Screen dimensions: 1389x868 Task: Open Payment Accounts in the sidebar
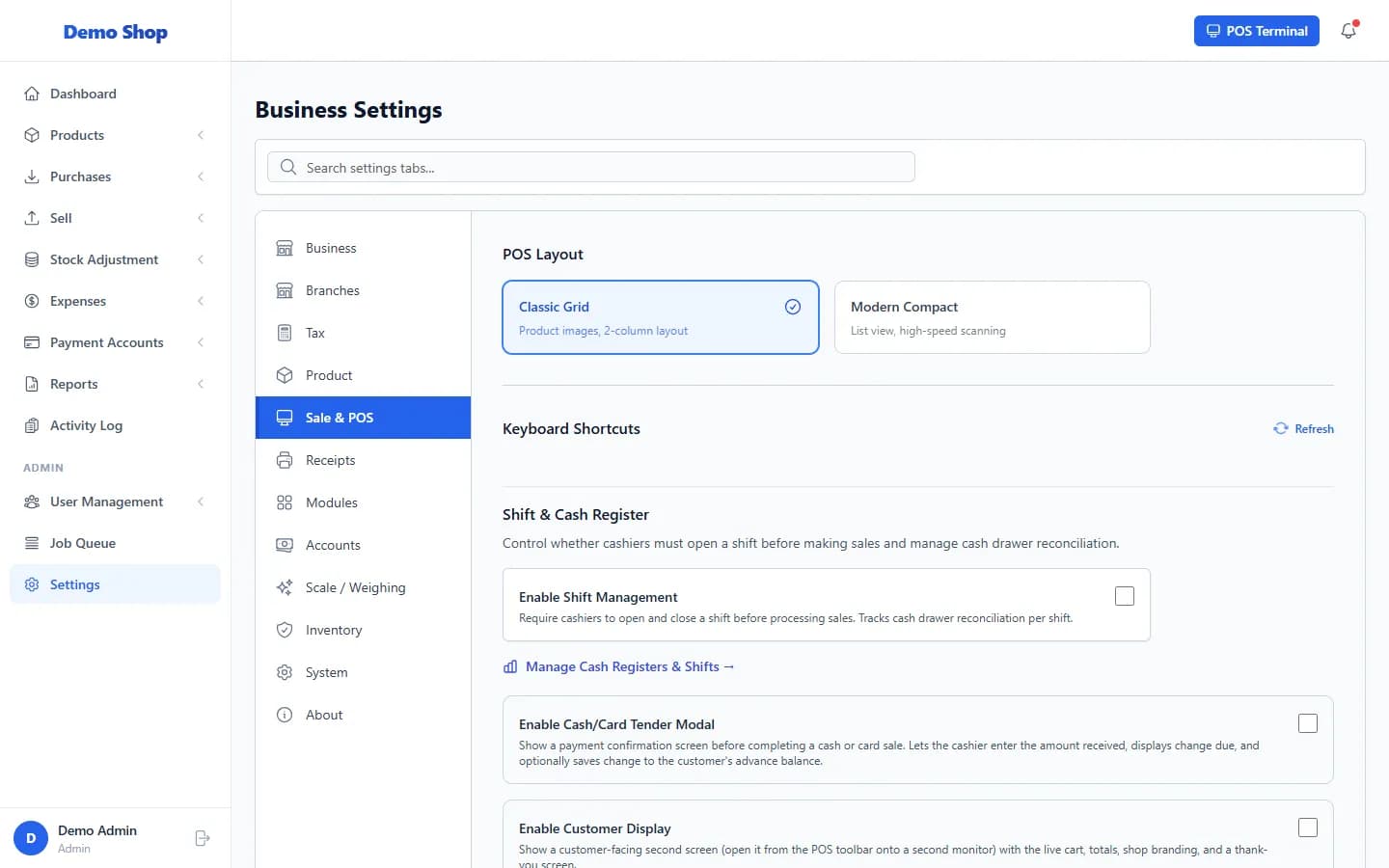[115, 342]
